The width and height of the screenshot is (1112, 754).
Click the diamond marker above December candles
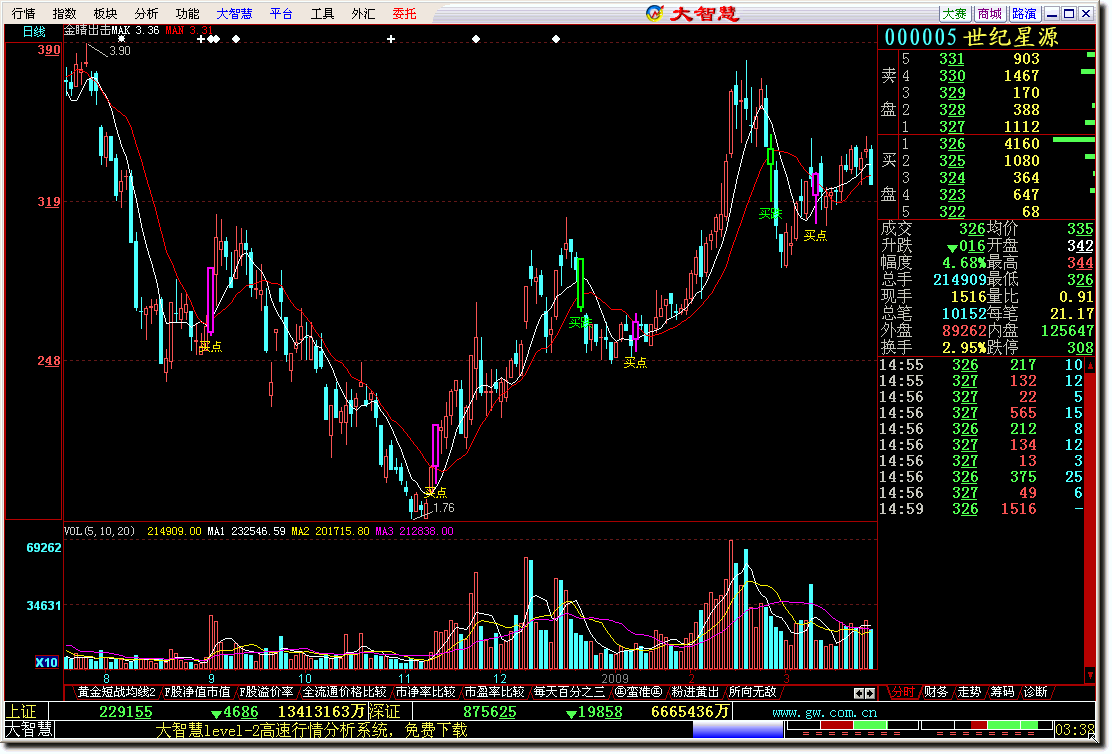tap(476, 39)
